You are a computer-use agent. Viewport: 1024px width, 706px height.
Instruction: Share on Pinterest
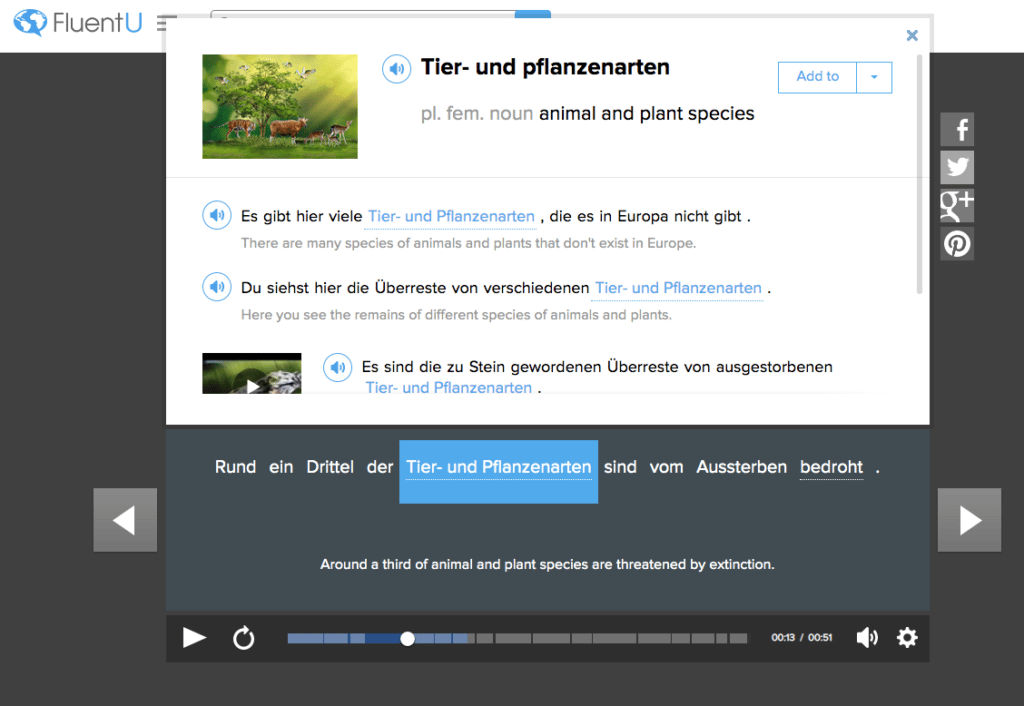[x=957, y=243]
